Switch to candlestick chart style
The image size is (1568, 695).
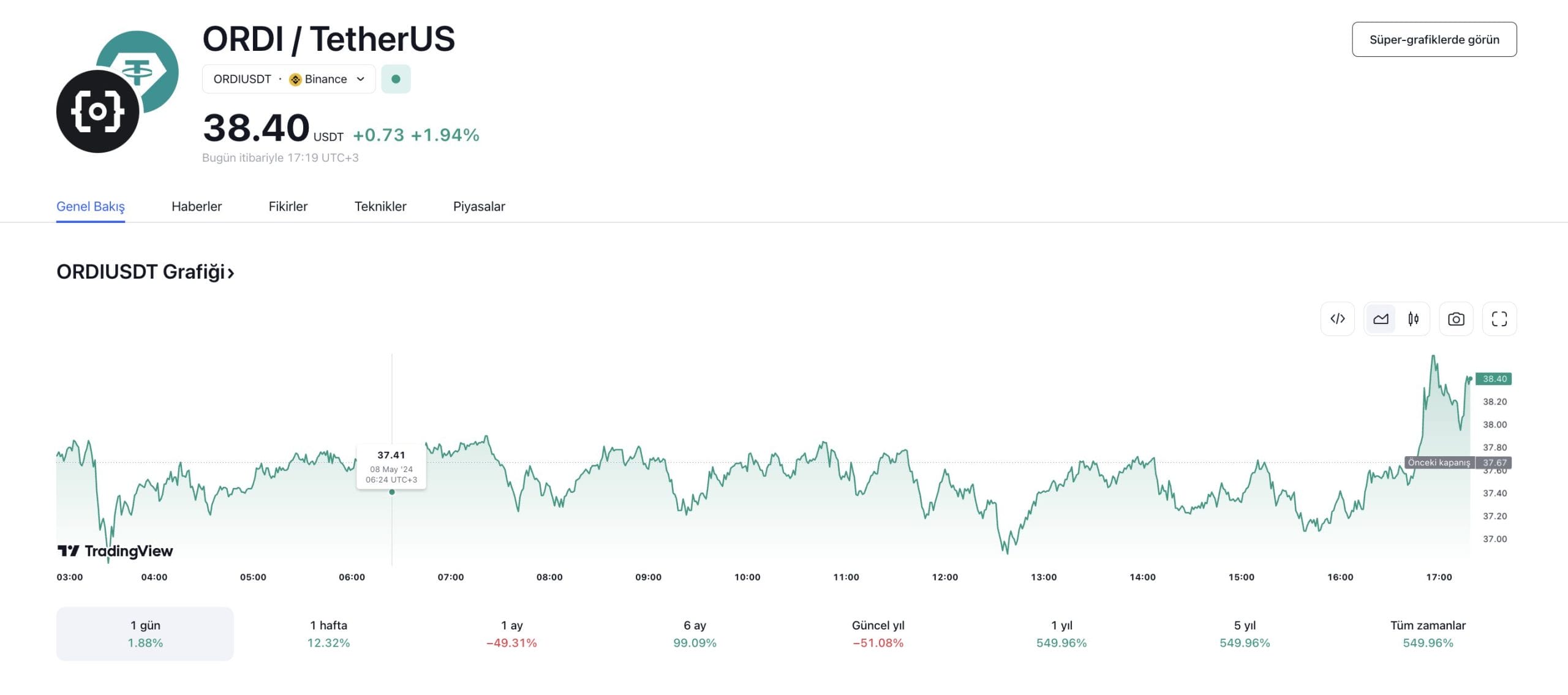[1414, 318]
